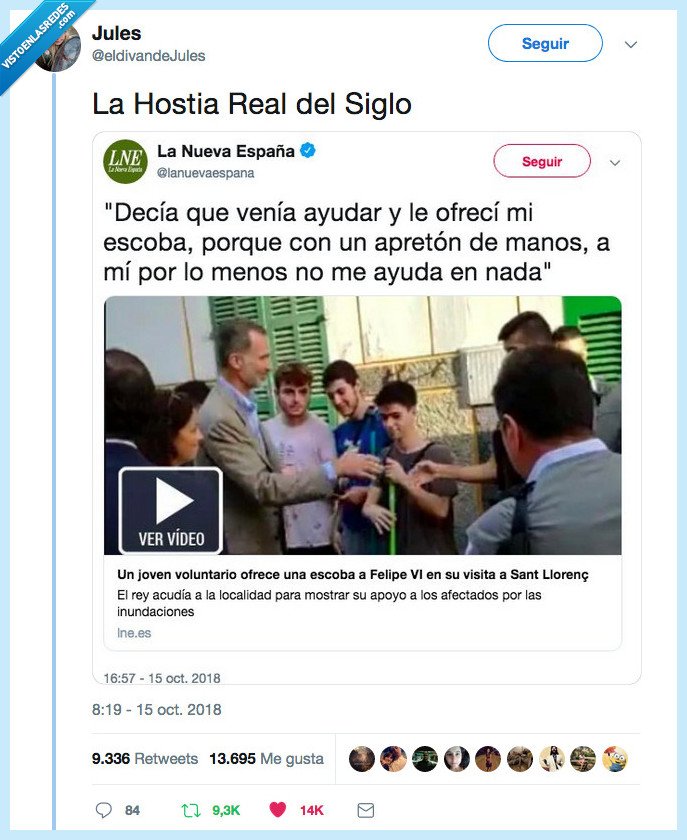Screen dimensions: 687x840
Task: Open the embedded news video thumbnail
Action: click(x=363, y=425)
